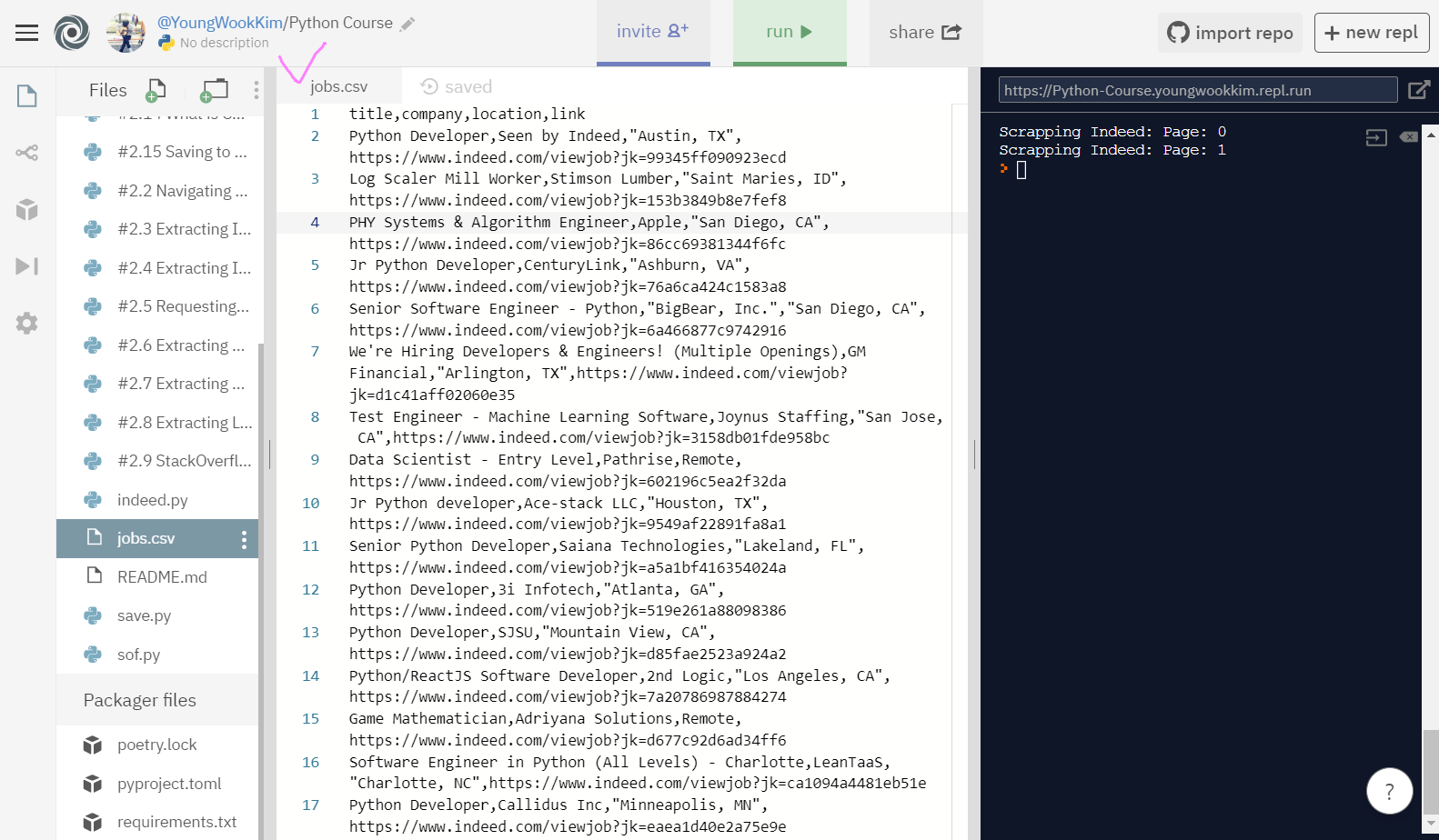Viewport: 1439px width, 840px height.
Task: Click console scrollbar up arrow
Action: [1431, 135]
